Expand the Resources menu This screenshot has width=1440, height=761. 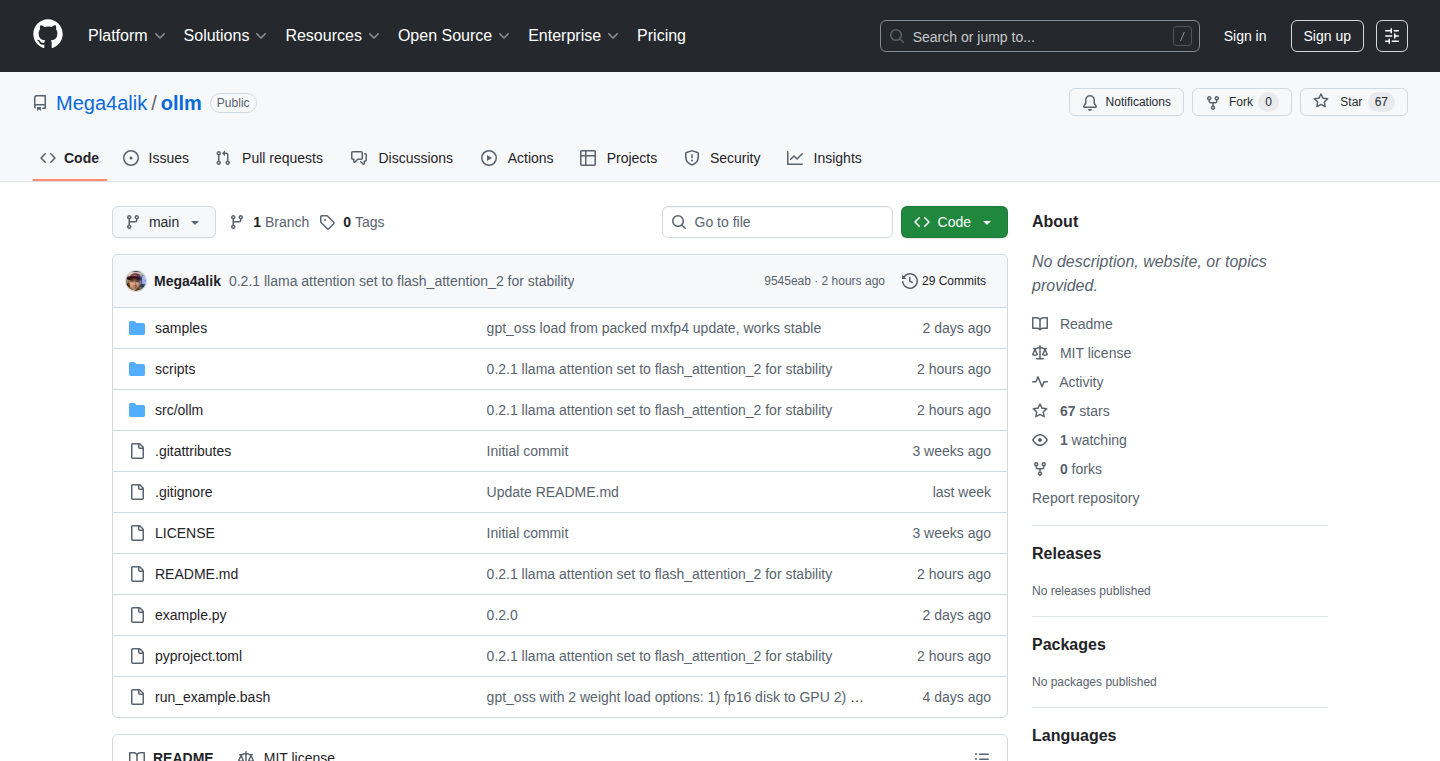(x=332, y=36)
